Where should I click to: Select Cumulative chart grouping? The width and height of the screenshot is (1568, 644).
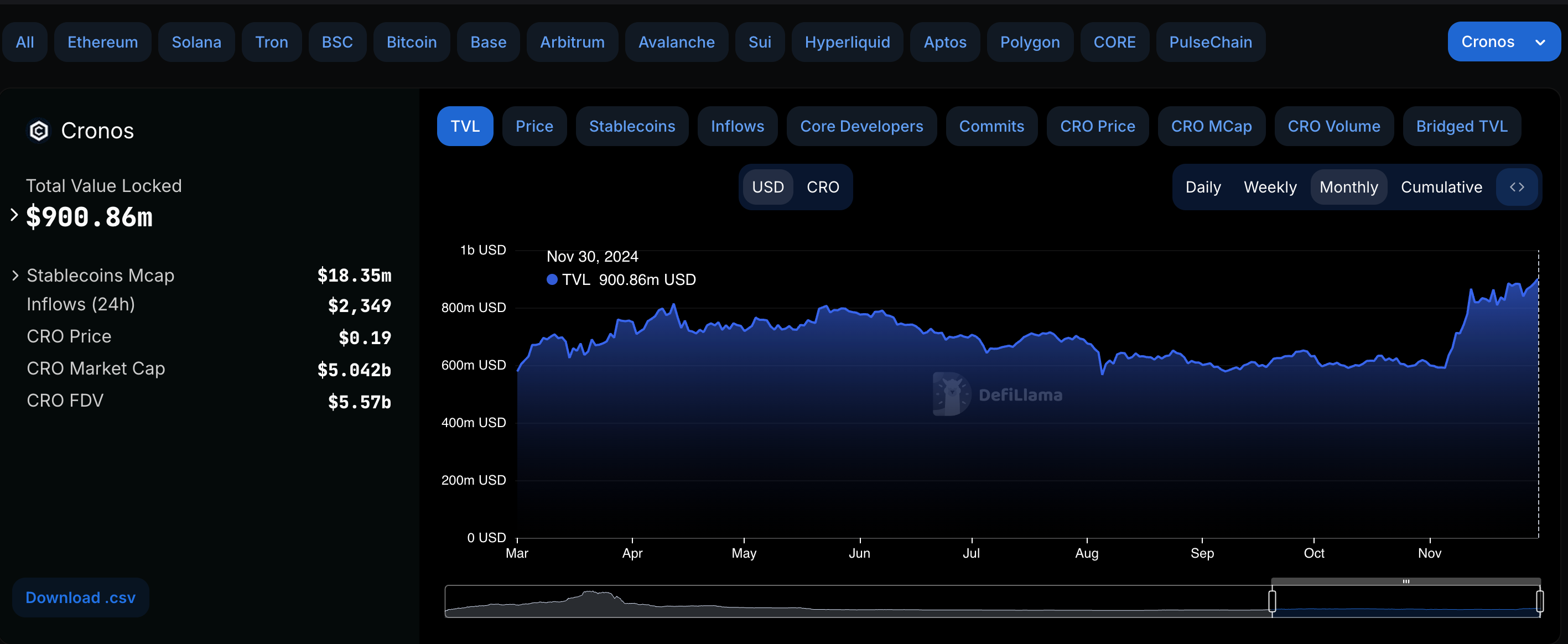coord(1441,187)
